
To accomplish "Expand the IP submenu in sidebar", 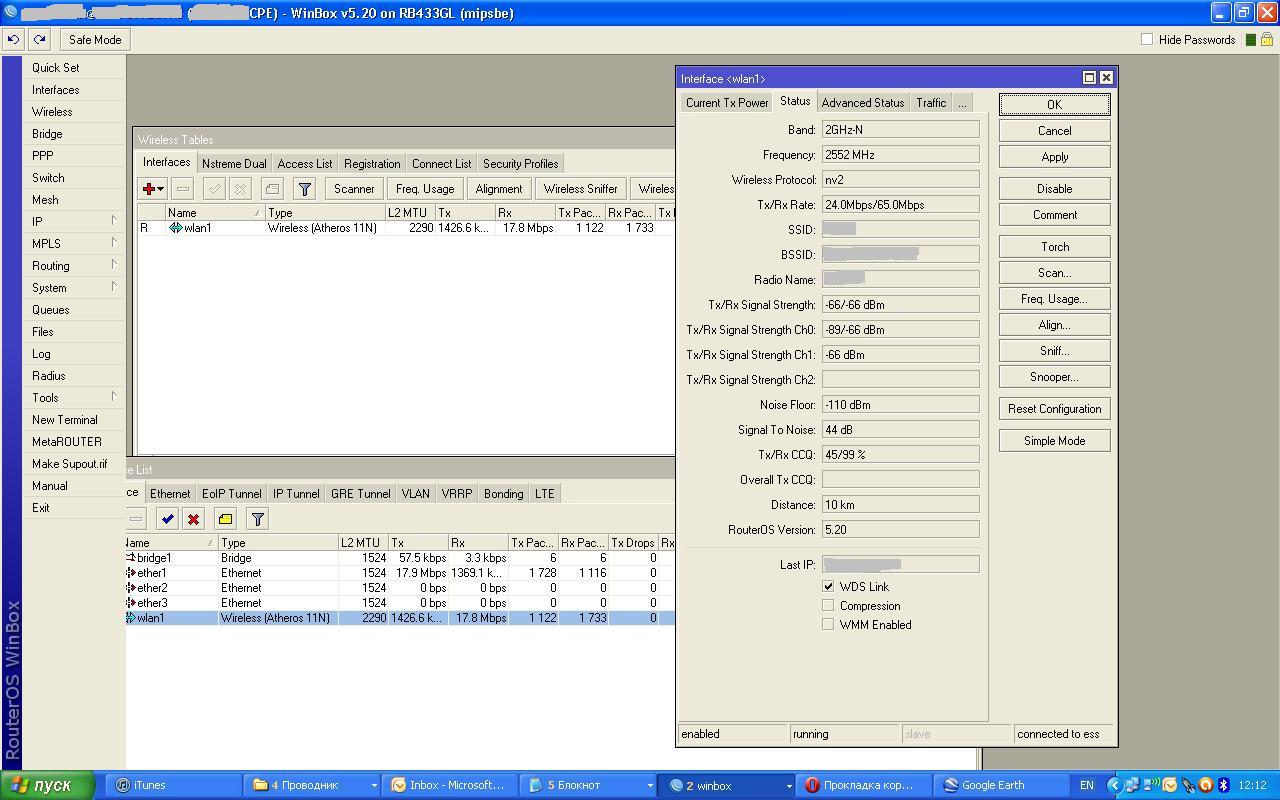I will [x=113, y=221].
